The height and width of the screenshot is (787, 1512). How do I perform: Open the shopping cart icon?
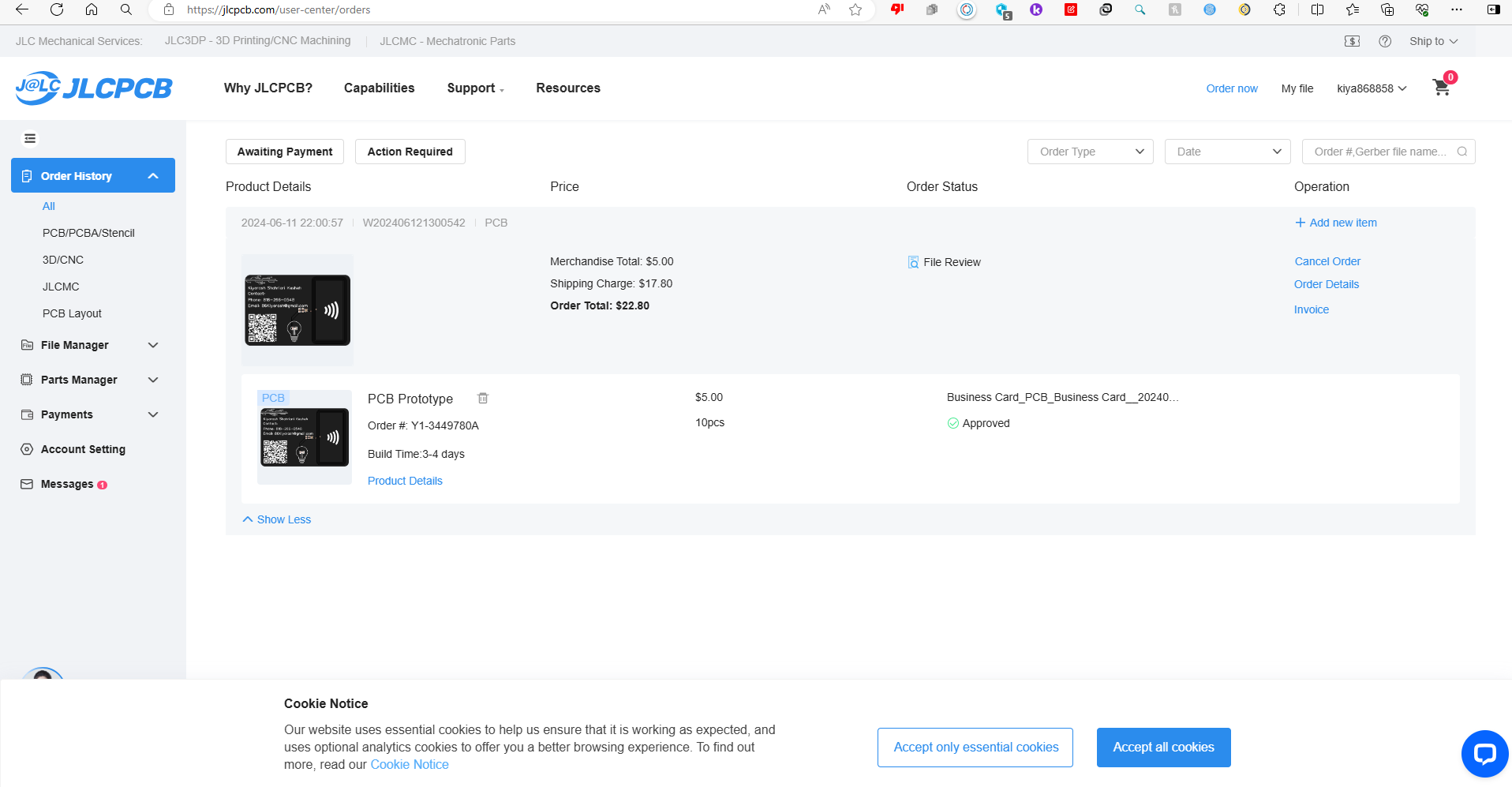pyautogui.click(x=1442, y=88)
